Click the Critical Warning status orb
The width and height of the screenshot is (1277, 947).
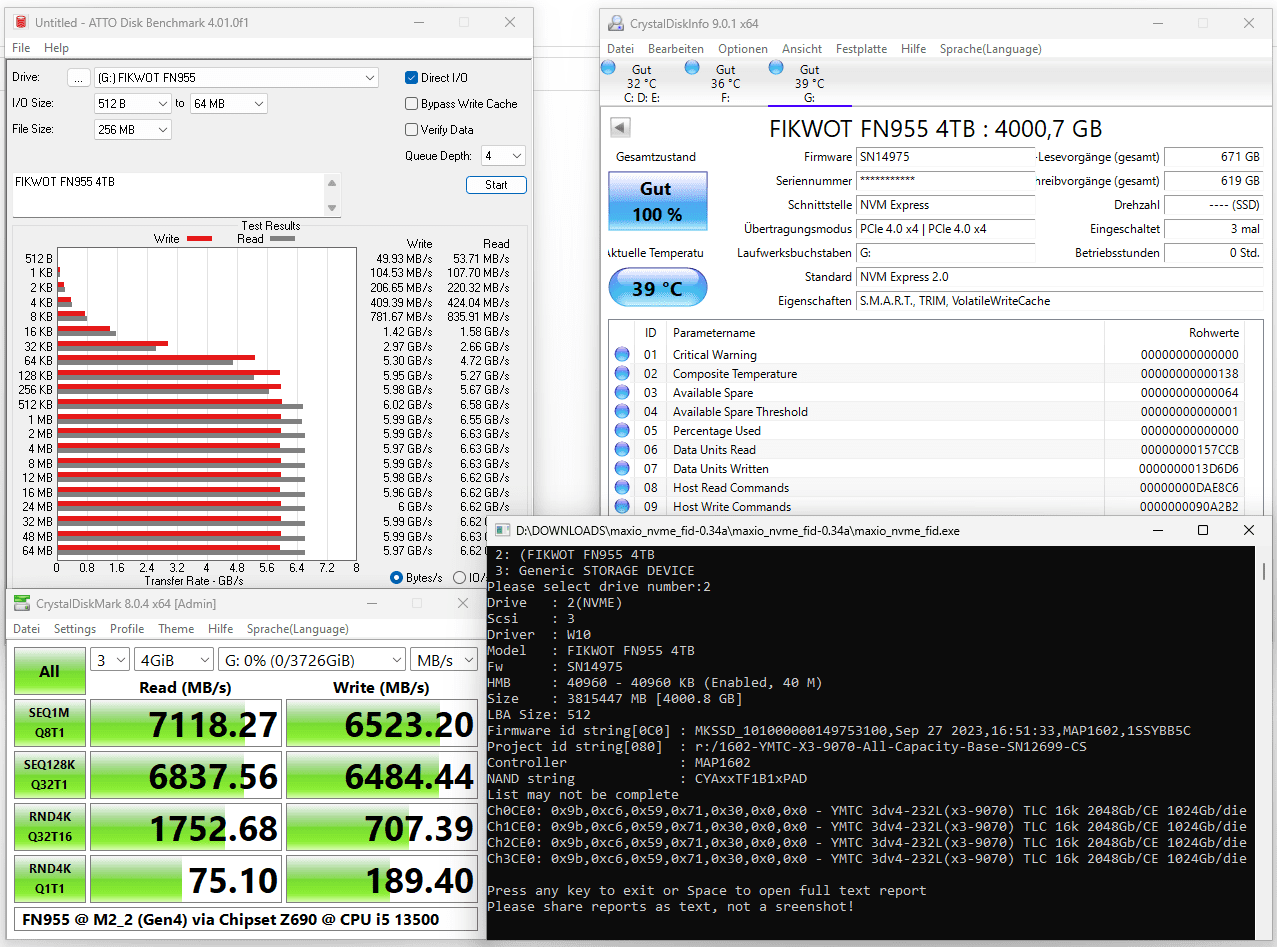point(622,354)
